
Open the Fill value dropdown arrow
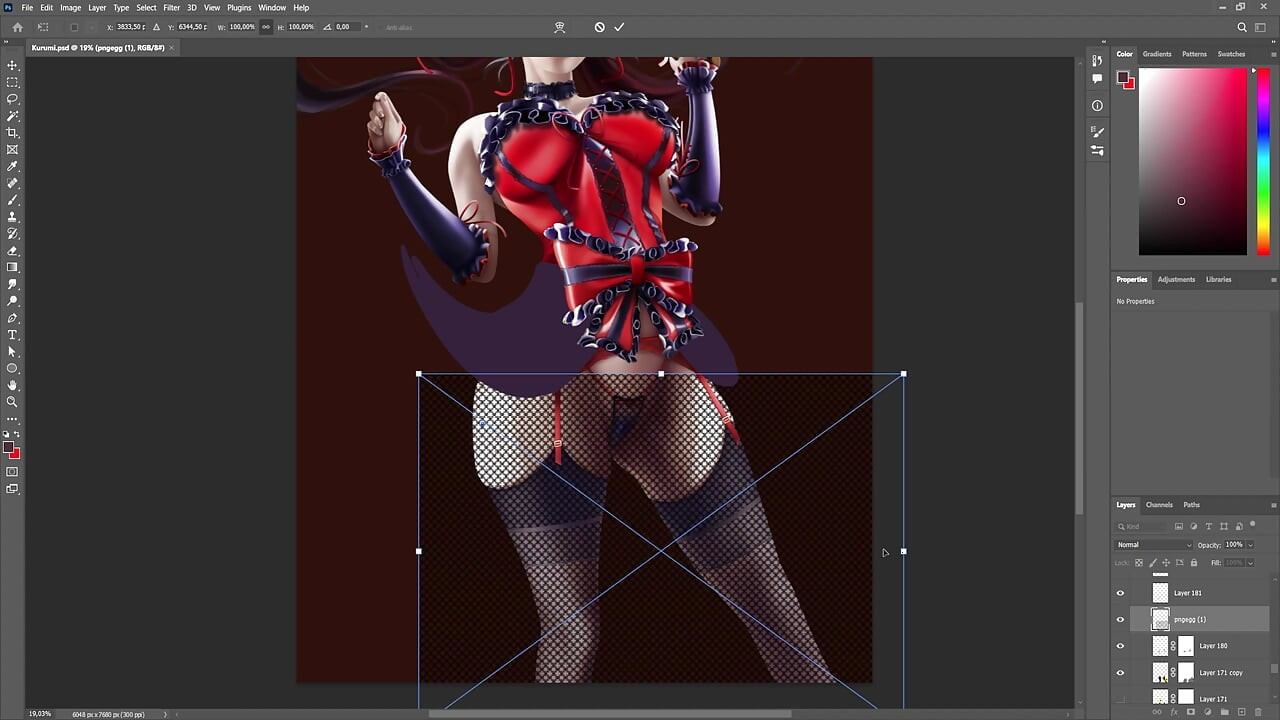point(1250,563)
